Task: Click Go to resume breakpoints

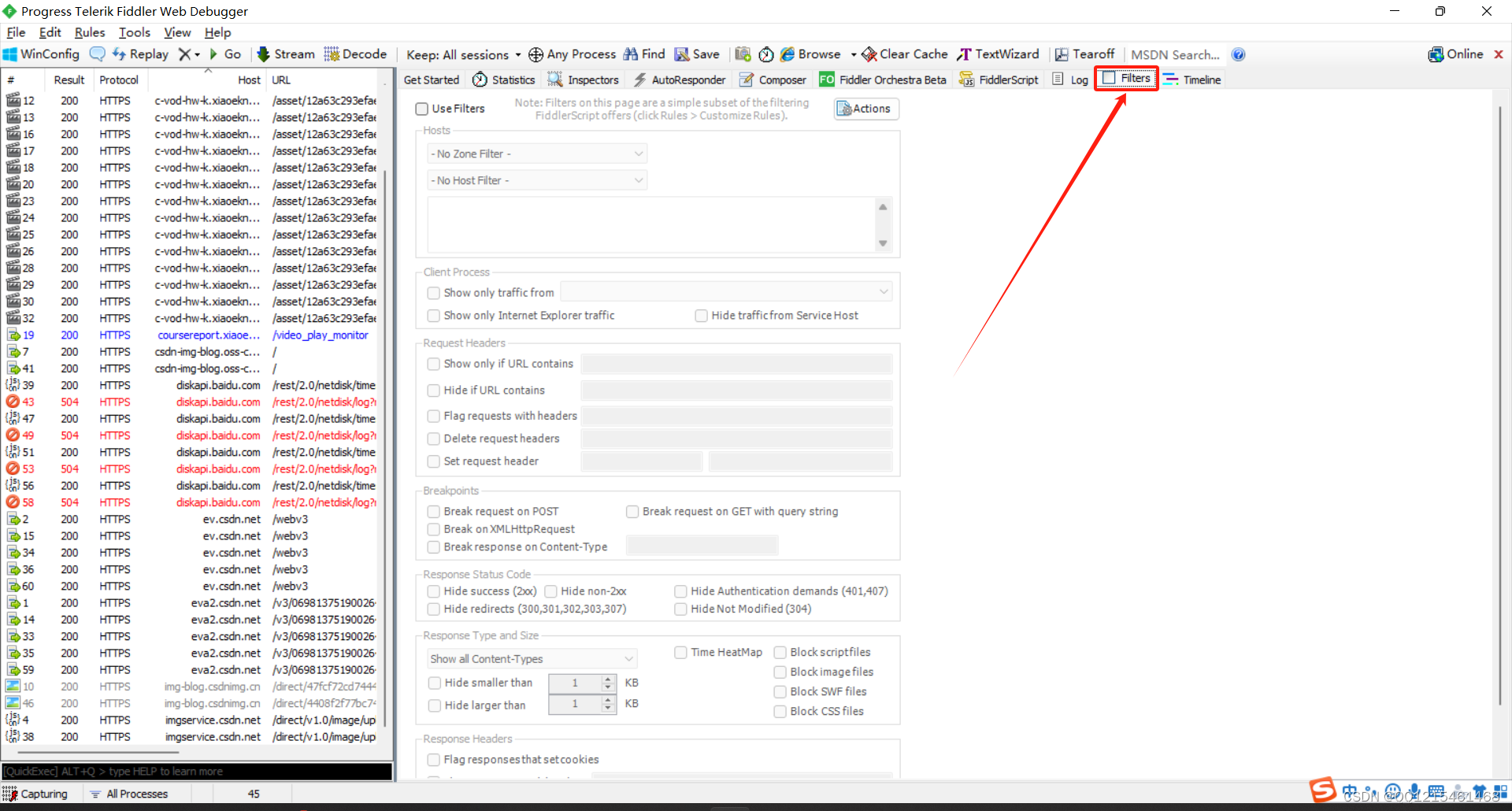Action: click(225, 54)
